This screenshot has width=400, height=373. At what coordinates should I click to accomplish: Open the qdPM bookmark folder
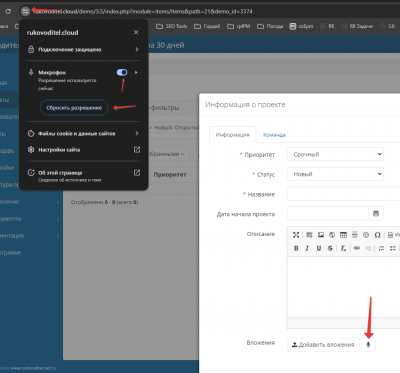[239, 26]
